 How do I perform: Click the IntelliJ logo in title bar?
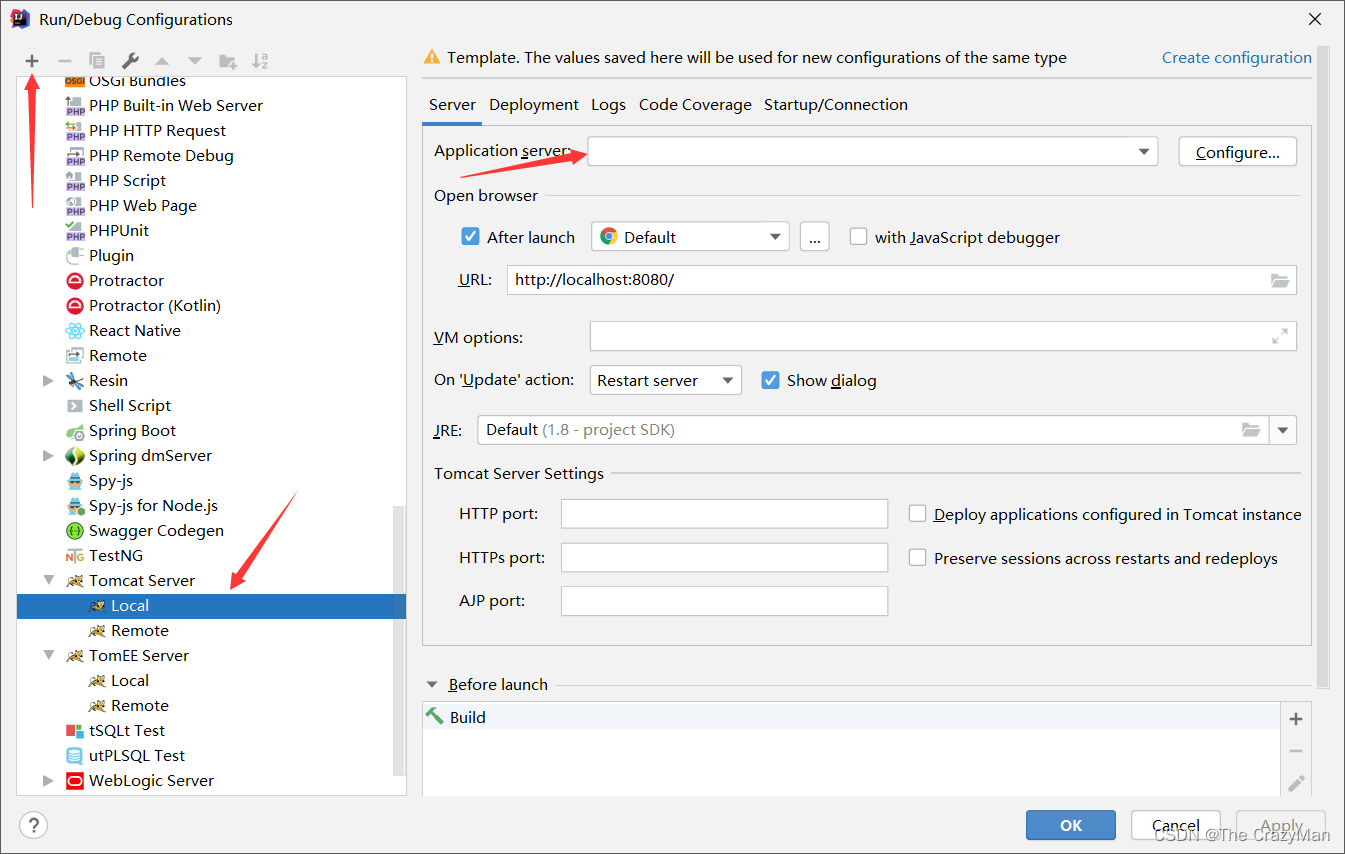click(x=20, y=19)
